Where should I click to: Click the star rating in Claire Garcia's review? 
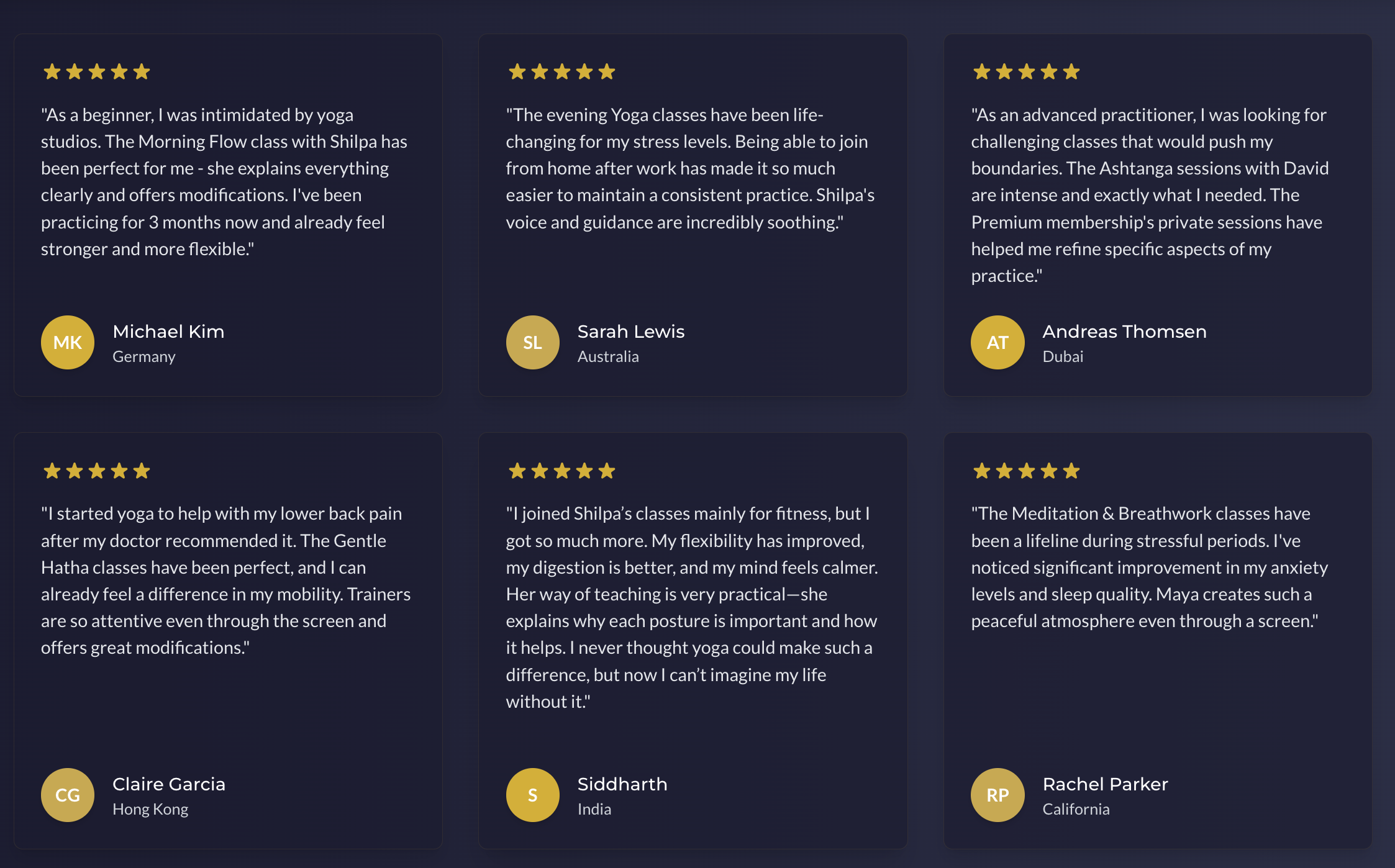(97, 471)
